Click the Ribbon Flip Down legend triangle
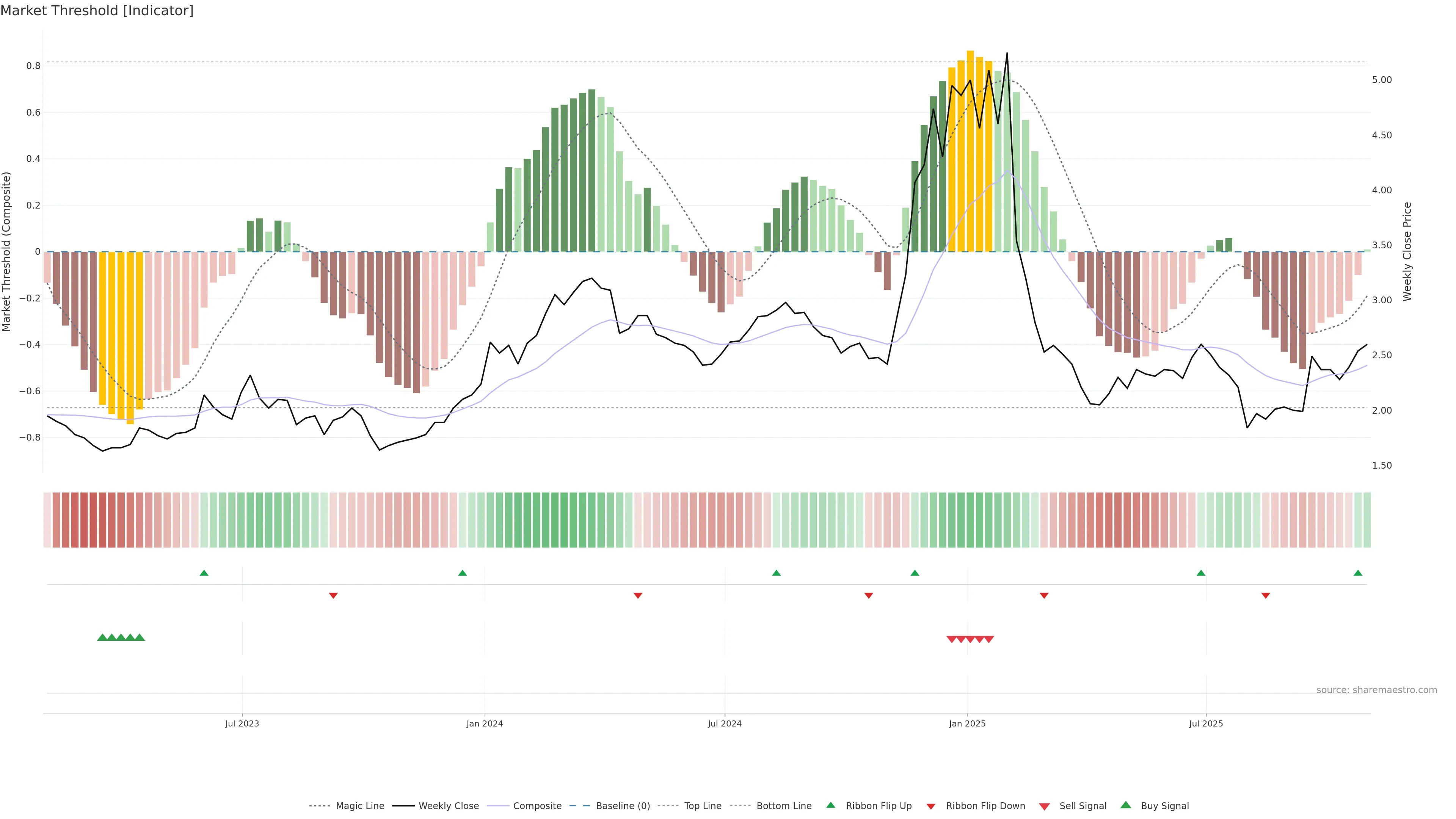1456x819 pixels. click(931, 806)
